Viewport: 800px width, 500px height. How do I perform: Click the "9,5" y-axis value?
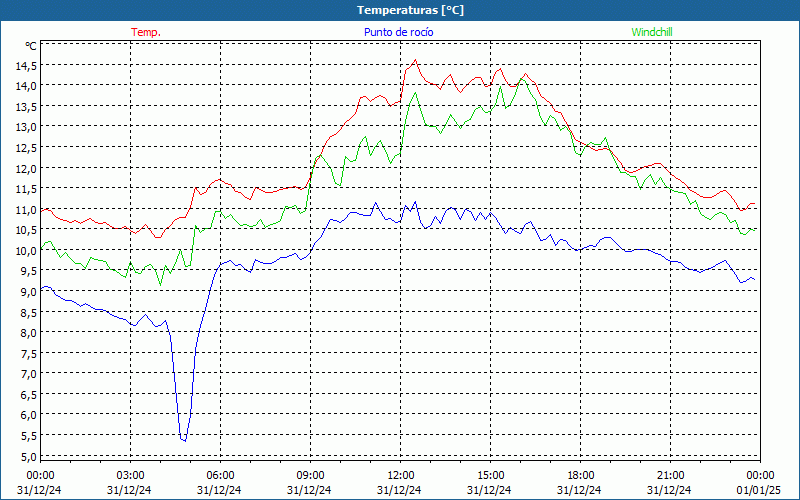pos(29,271)
